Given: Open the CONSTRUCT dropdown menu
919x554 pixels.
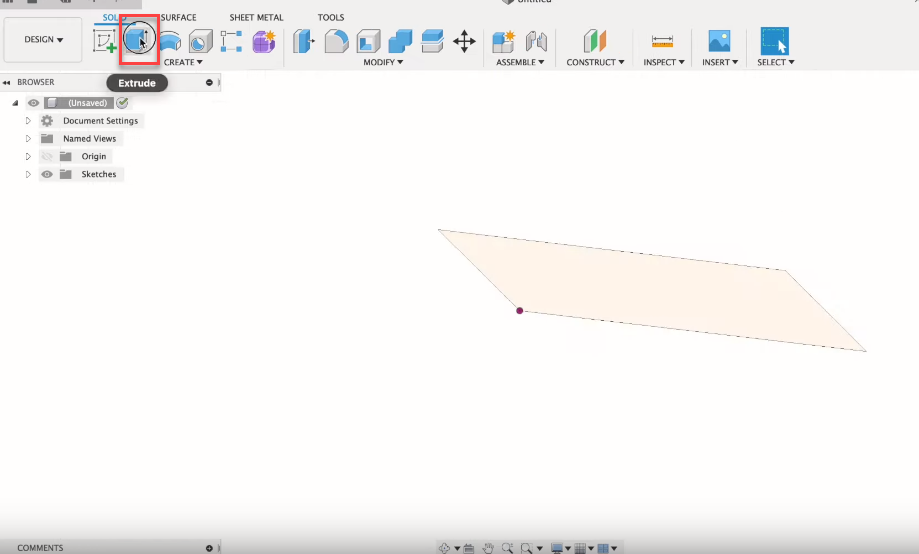Looking at the screenshot, I should pos(595,62).
